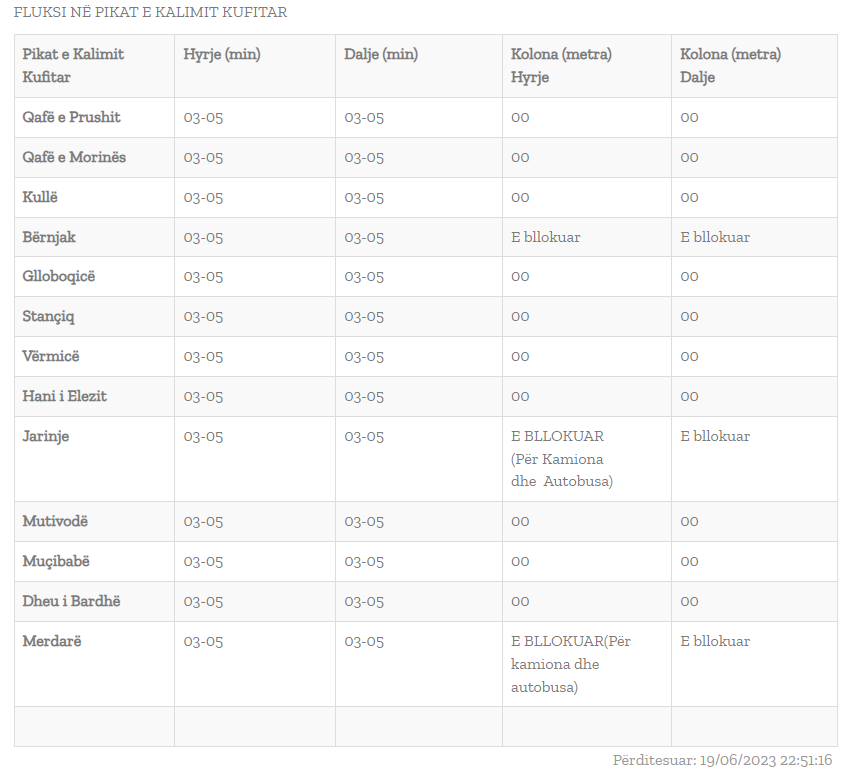The width and height of the screenshot is (853, 783).
Task: Select the Qafë e Morinës row name
Action: coord(74,157)
